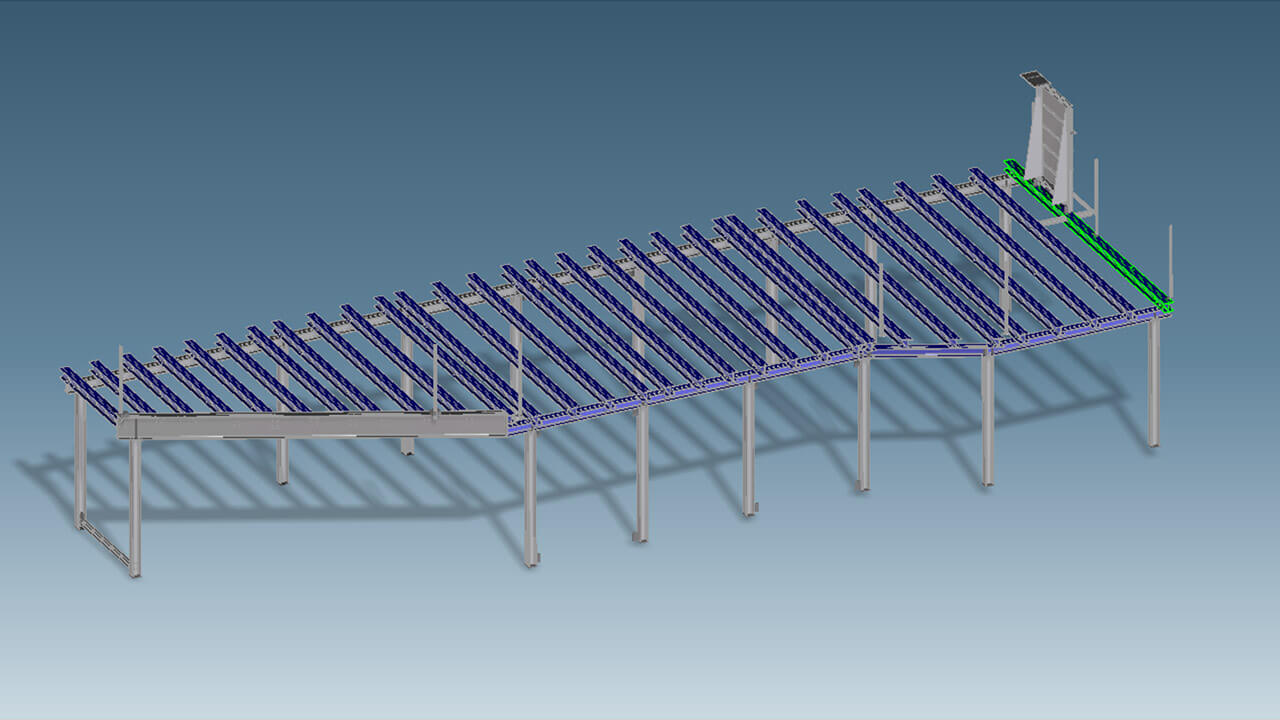Select the angled blue edge segment joining two frame sections
This screenshot has height=720, width=1280.
(930, 350)
